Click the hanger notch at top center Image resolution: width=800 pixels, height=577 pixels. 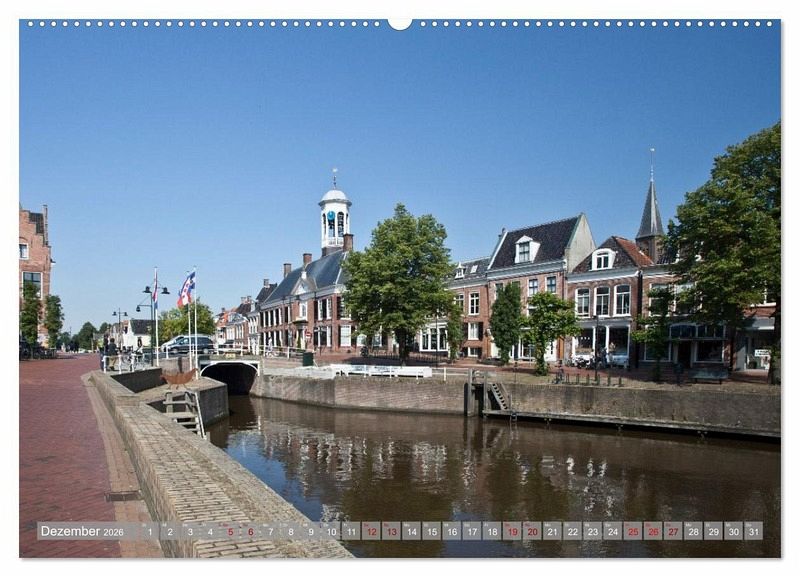click(400, 23)
